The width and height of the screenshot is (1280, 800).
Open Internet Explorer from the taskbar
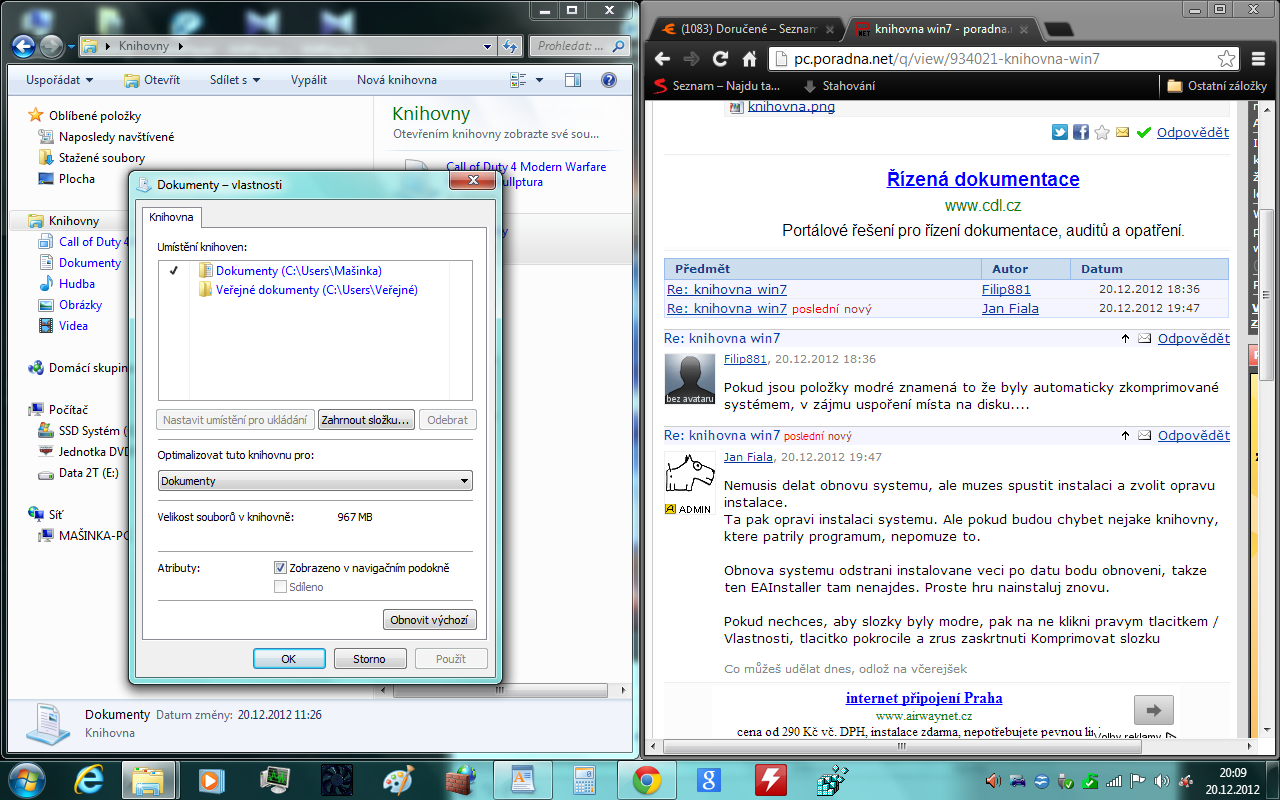click(x=88, y=779)
